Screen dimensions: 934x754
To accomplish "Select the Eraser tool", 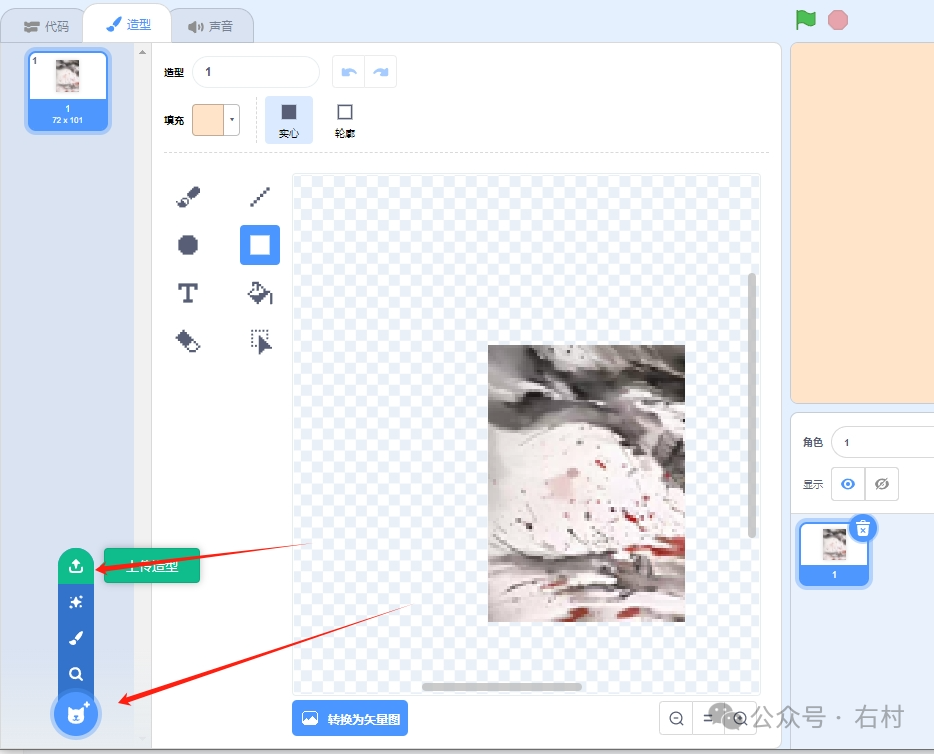I will (188, 341).
